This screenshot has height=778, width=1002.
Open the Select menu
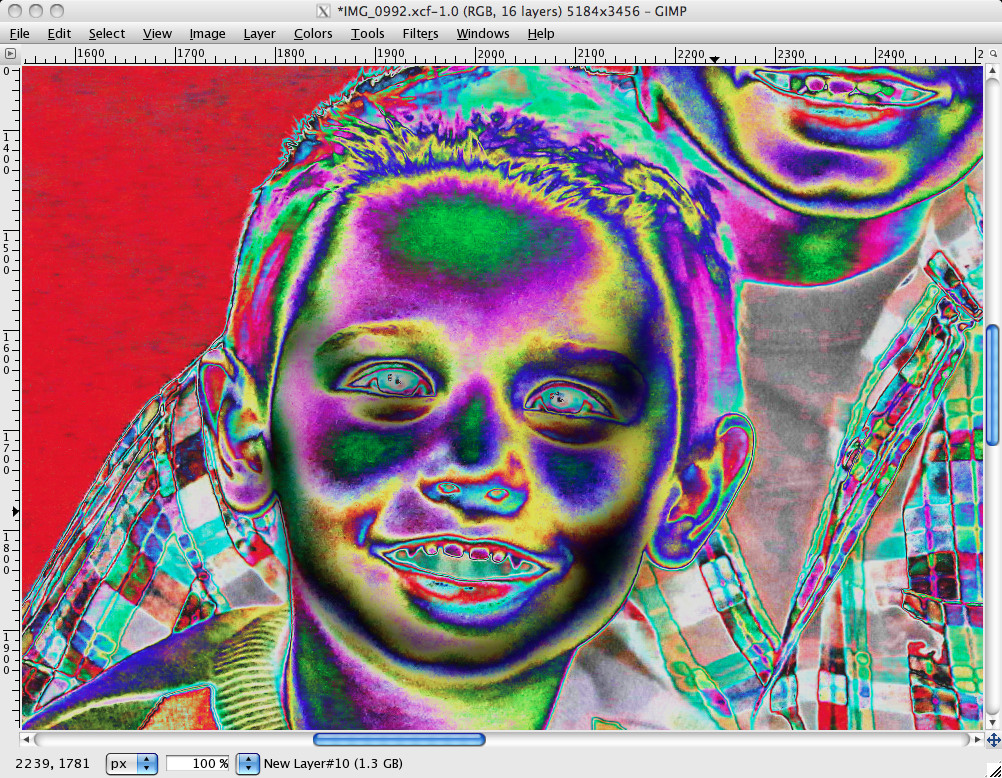coord(106,33)
